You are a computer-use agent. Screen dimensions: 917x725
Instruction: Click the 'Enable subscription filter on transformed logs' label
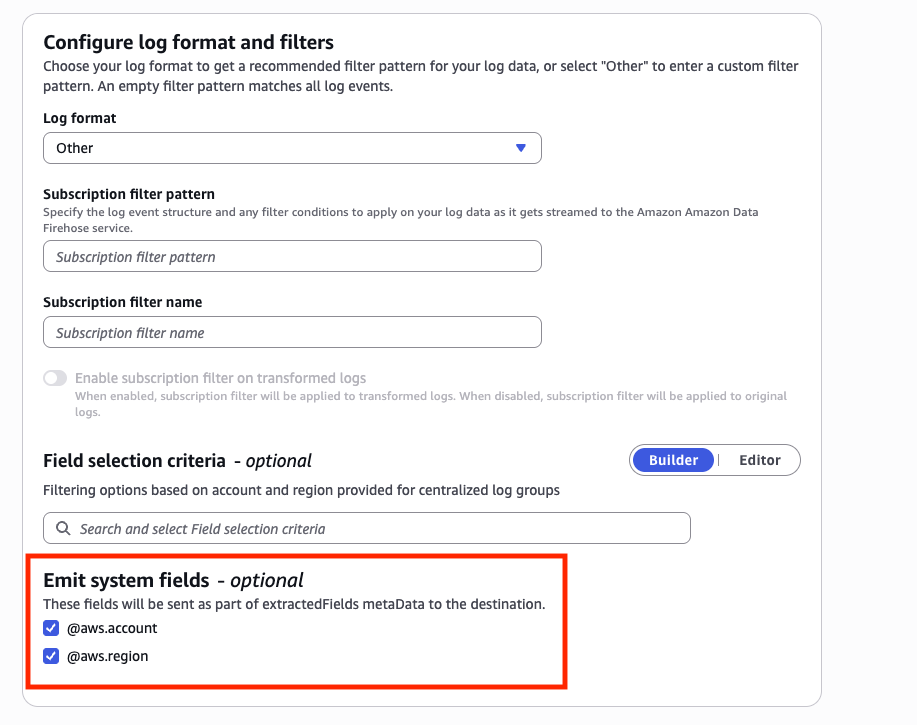coord(221,378)
